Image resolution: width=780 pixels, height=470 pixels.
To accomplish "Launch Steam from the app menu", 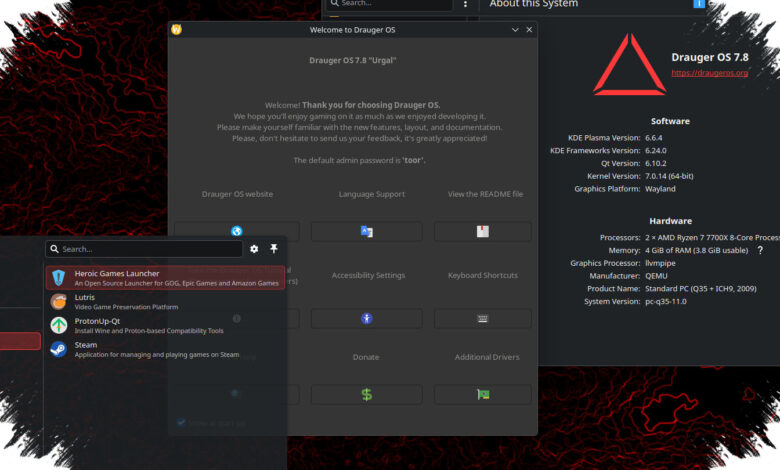I will click(x=165, y=349).
